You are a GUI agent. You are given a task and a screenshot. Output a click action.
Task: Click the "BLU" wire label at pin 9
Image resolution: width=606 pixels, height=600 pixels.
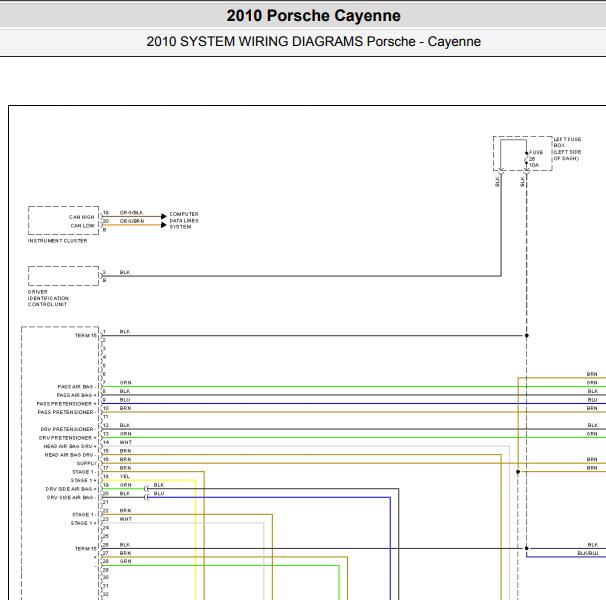point(125,400)
